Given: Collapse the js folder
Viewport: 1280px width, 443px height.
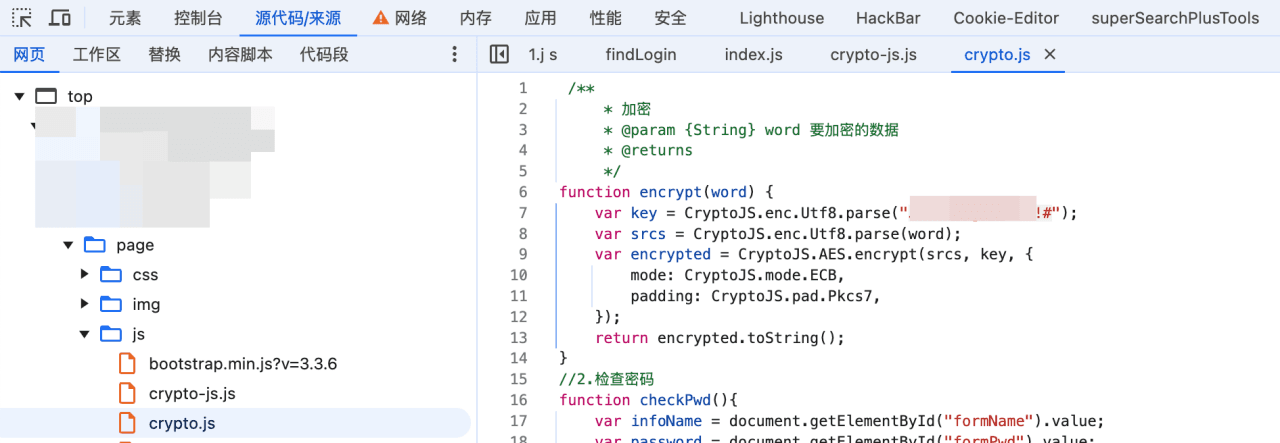Looking at the screenshot, I should [x=85, y=334].
